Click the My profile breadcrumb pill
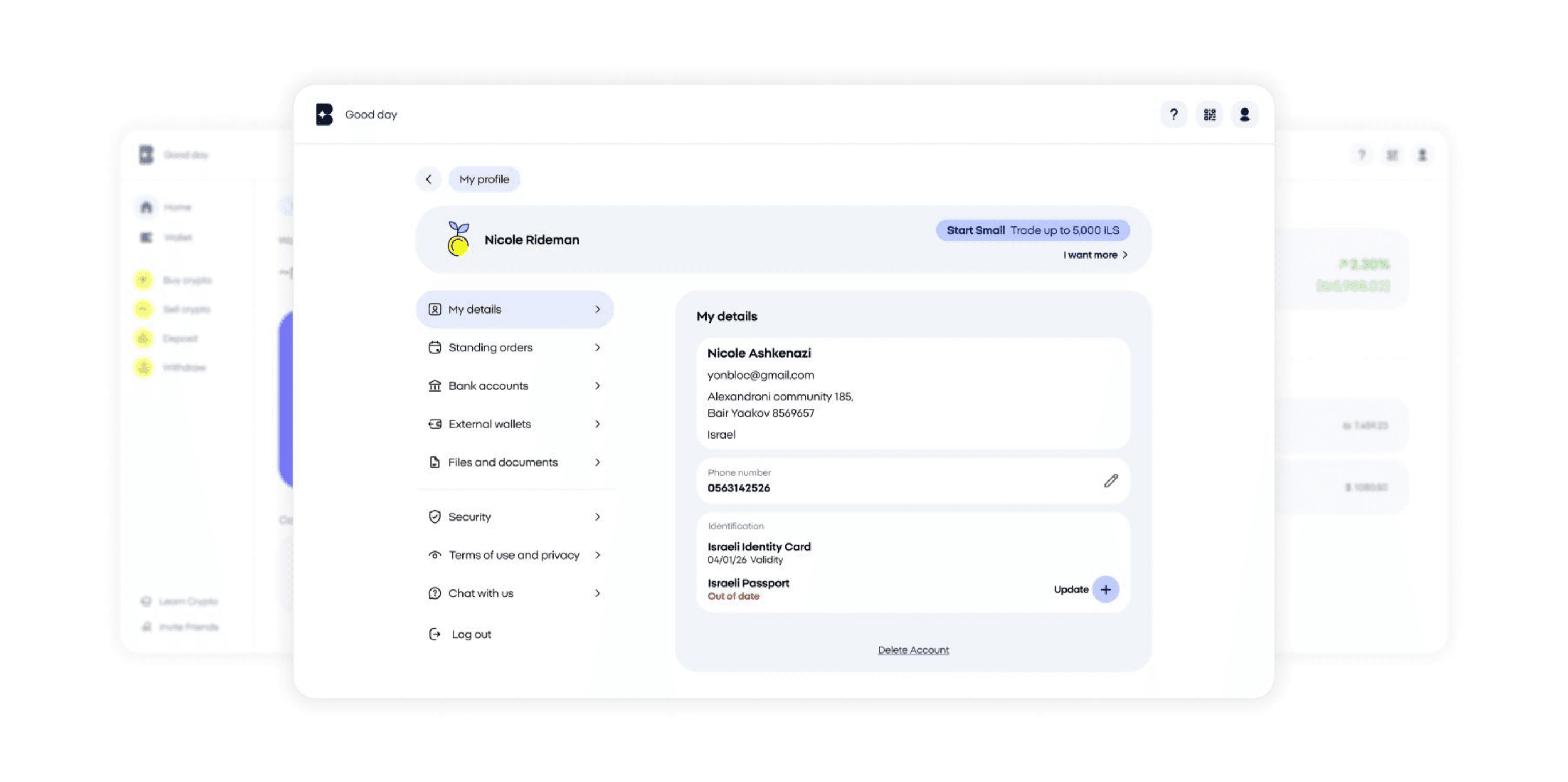 (484, 179)
